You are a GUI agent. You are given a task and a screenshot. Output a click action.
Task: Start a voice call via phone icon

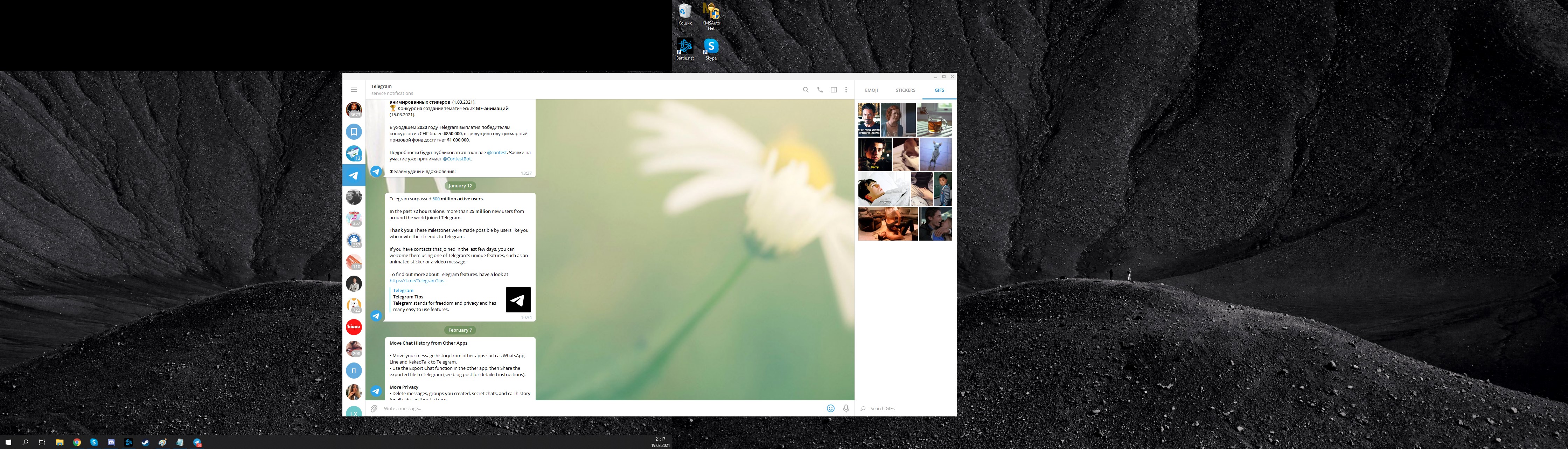820,90
